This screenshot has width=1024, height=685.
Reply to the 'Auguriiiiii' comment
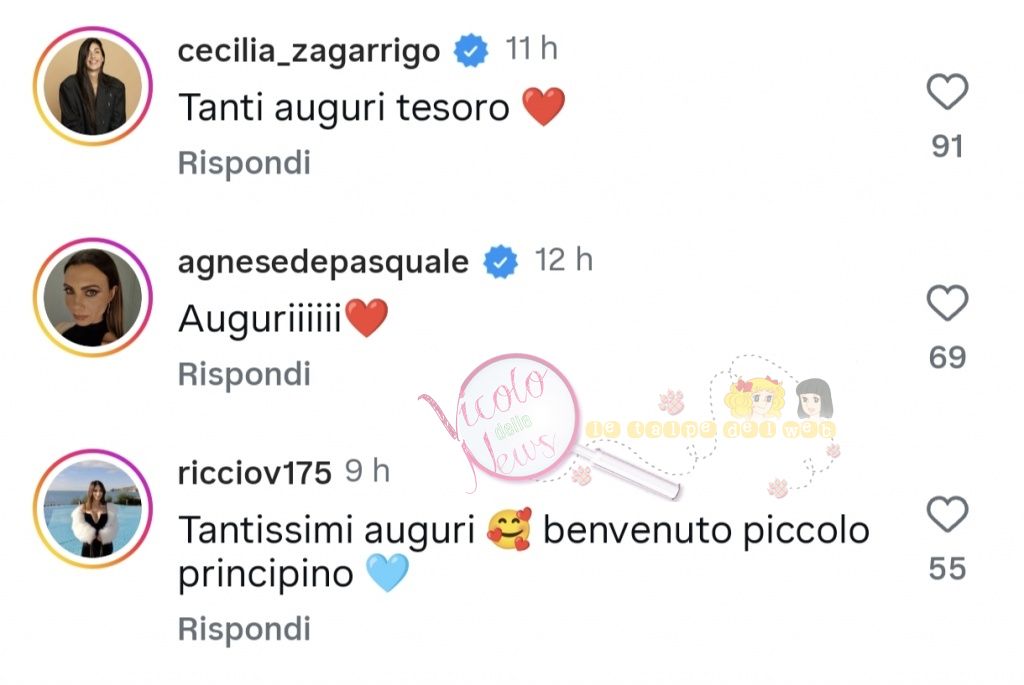[x=244, y=374]
